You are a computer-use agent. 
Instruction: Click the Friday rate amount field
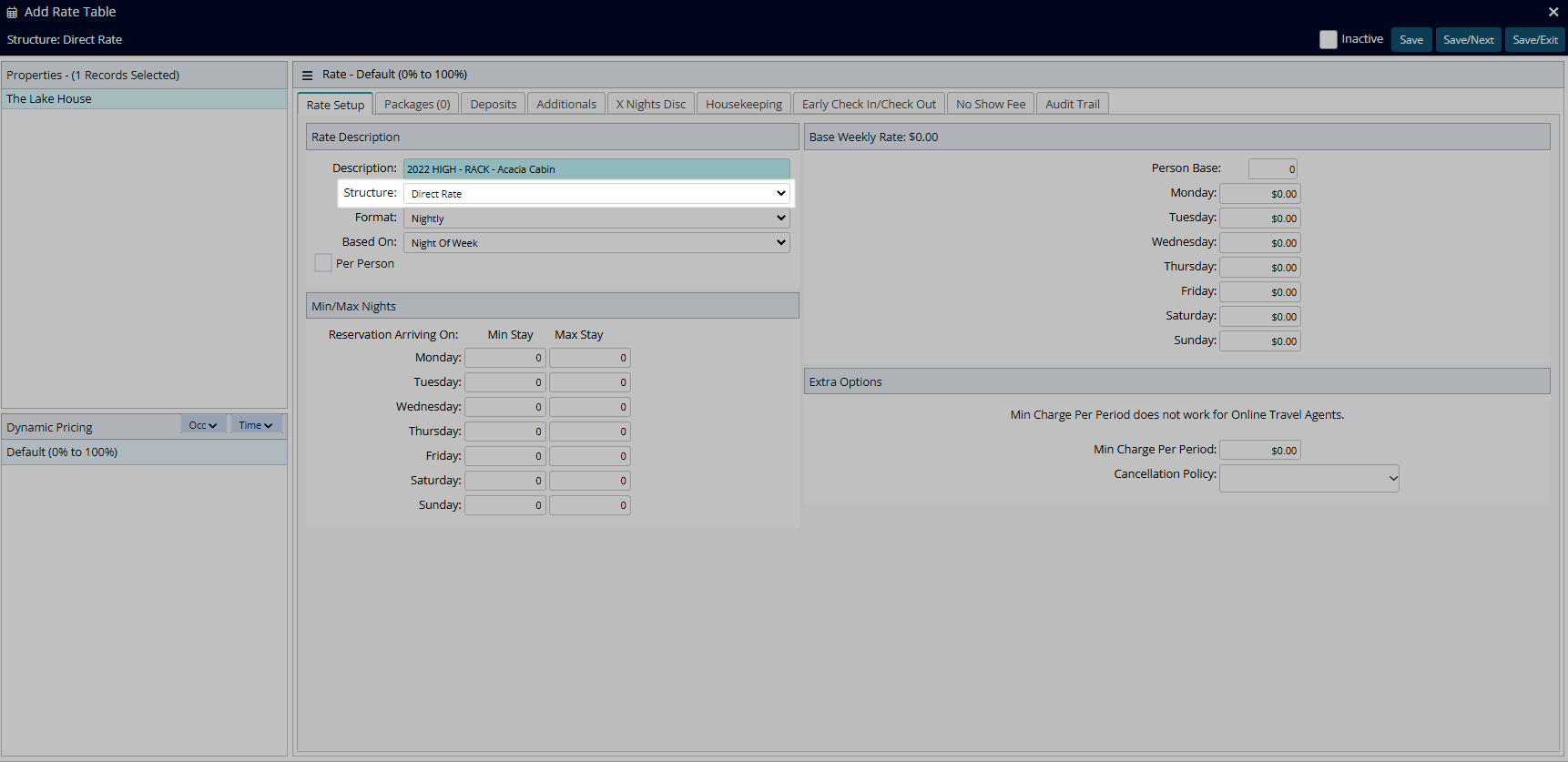(x=1260, y=291)
